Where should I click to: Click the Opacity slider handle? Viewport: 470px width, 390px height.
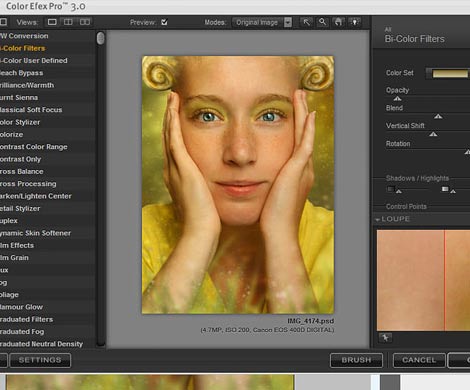(x=397, y=98)
